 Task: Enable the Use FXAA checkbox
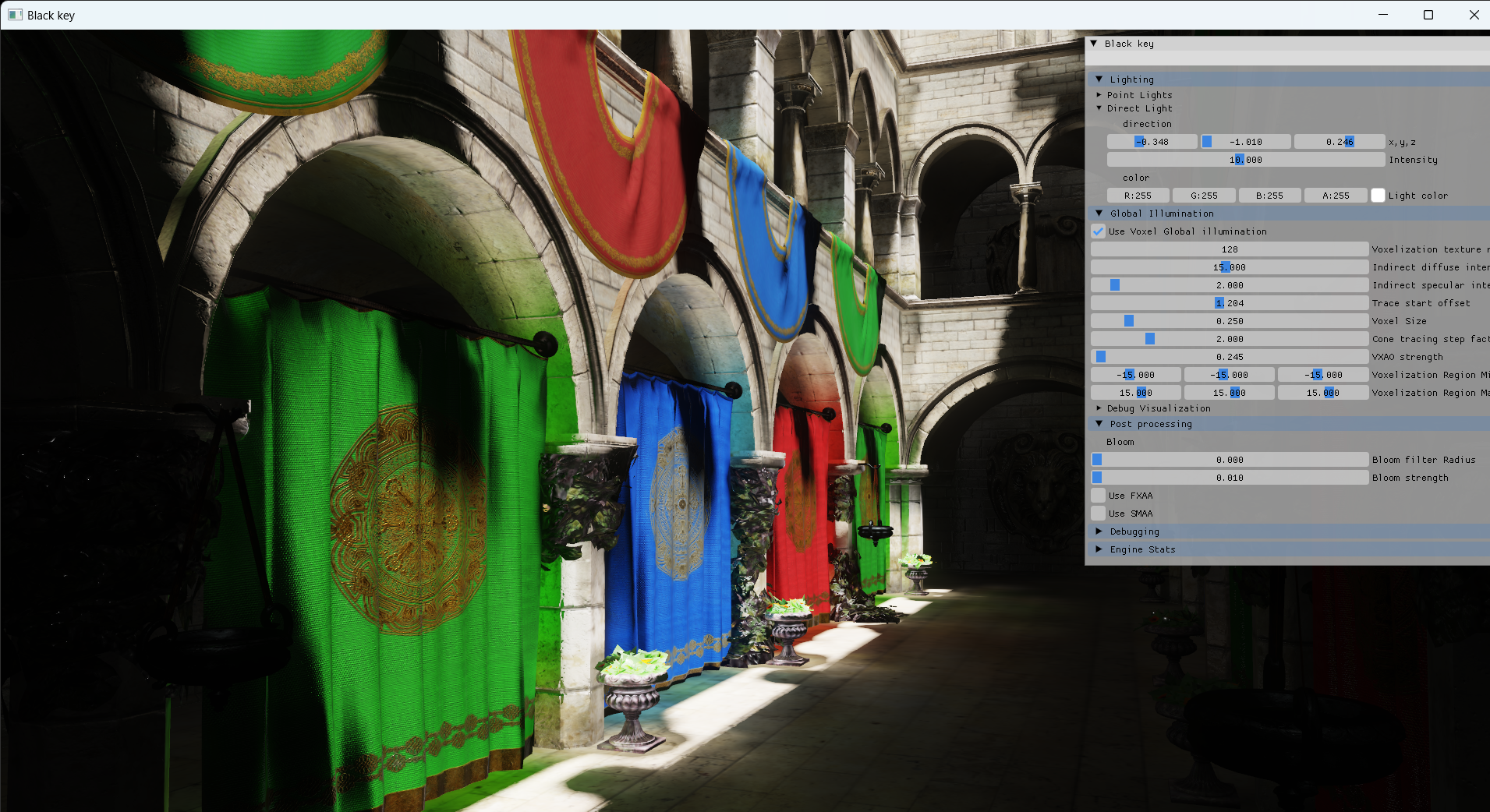(x=1098, y=496)
